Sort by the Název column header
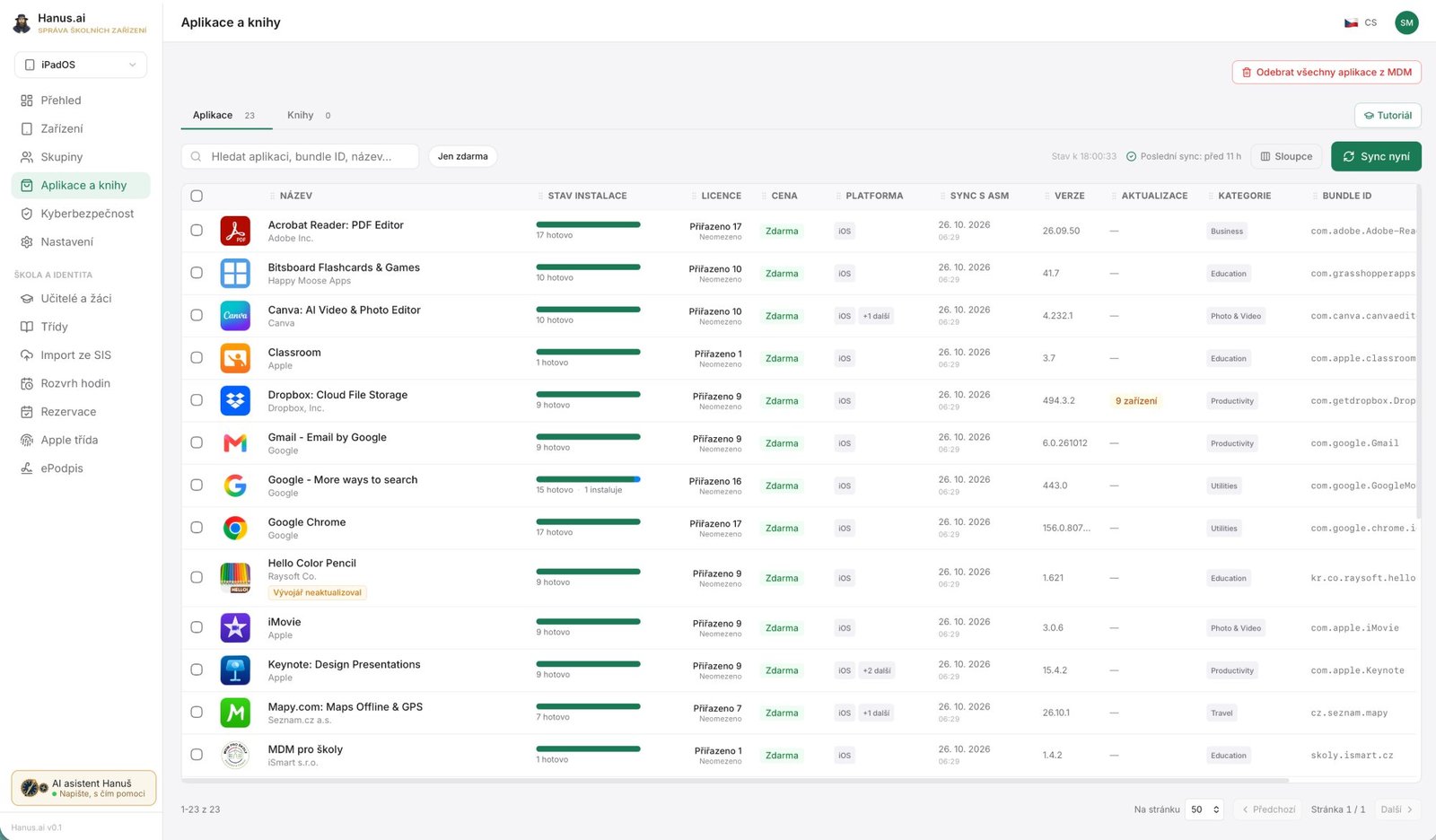 tap(295, 196)
